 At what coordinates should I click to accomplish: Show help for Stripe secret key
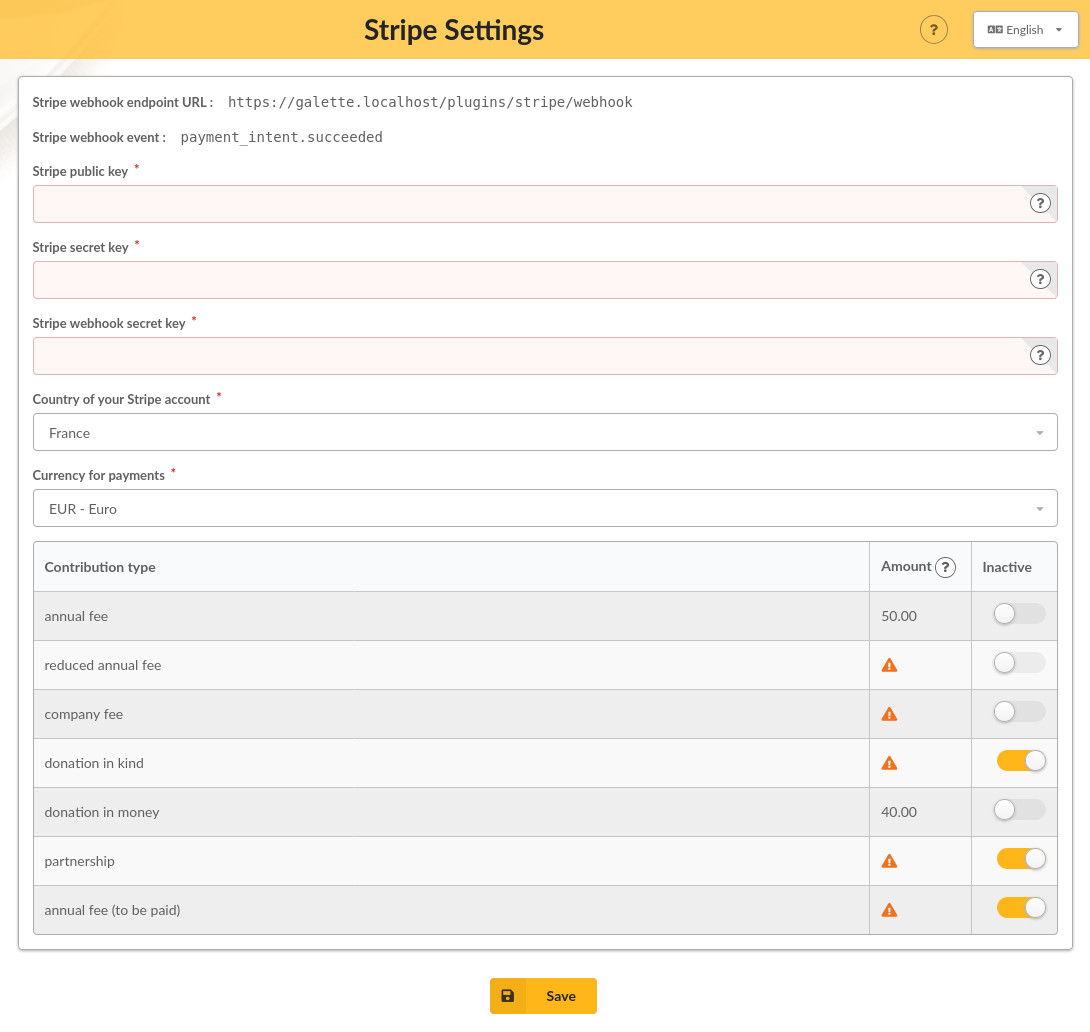click(1039, 279)
